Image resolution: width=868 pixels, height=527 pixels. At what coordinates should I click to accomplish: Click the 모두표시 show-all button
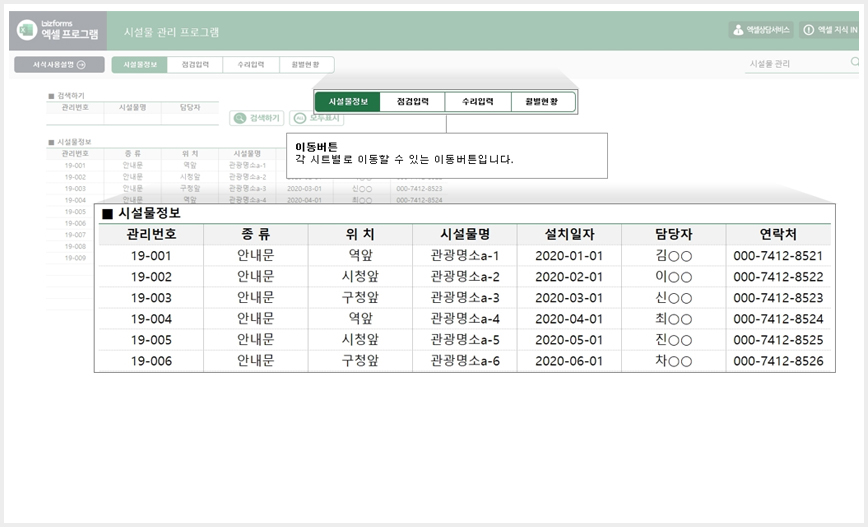(317, 118)
